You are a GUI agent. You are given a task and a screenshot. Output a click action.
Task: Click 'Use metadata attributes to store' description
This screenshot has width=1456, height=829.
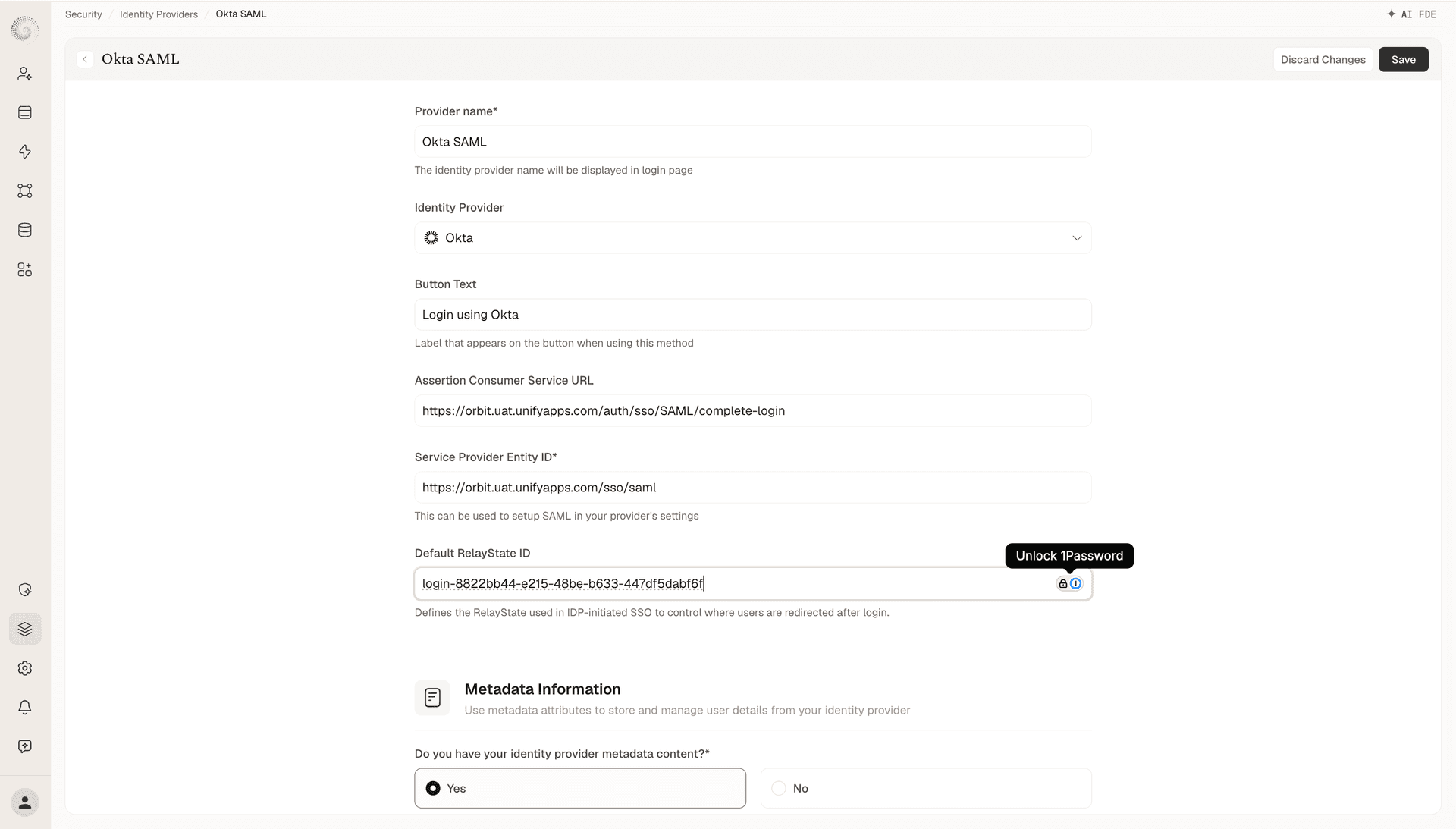point(687,711)
